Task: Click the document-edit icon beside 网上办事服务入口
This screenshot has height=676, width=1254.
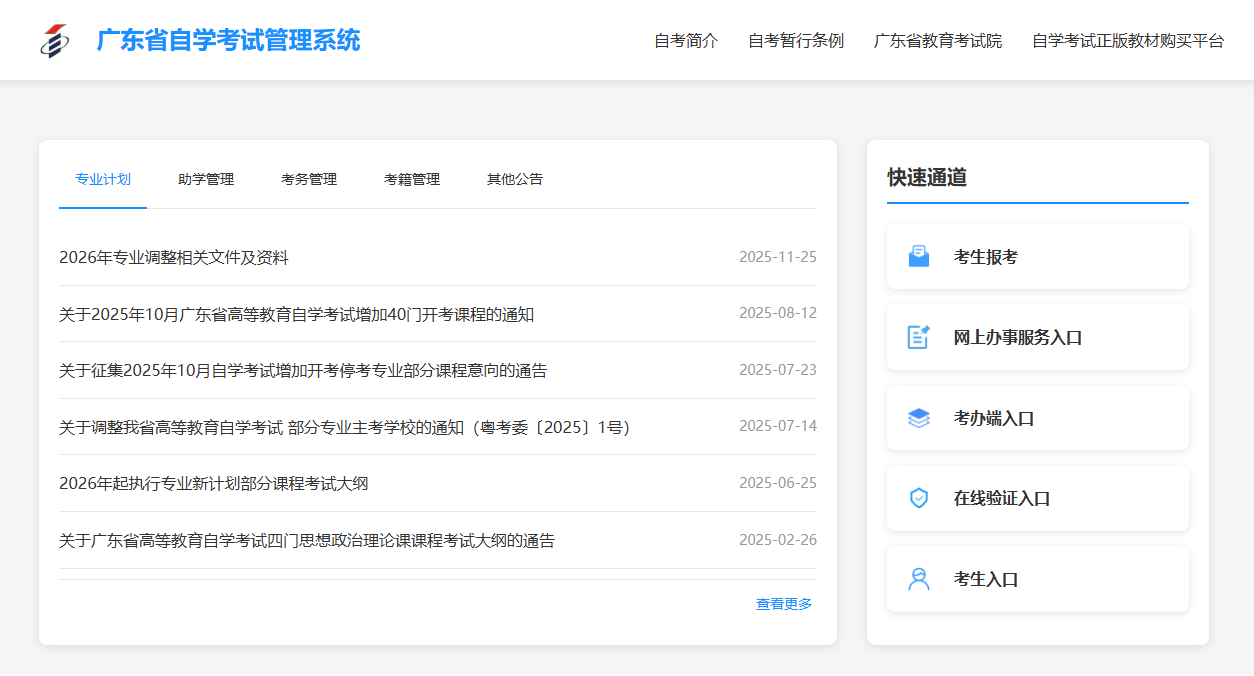Action: (918, 338)
